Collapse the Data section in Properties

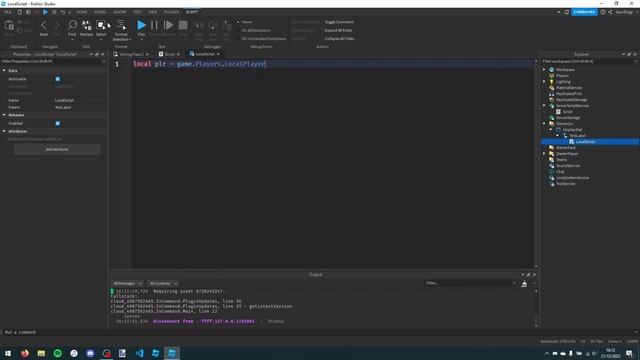point(4,71)
